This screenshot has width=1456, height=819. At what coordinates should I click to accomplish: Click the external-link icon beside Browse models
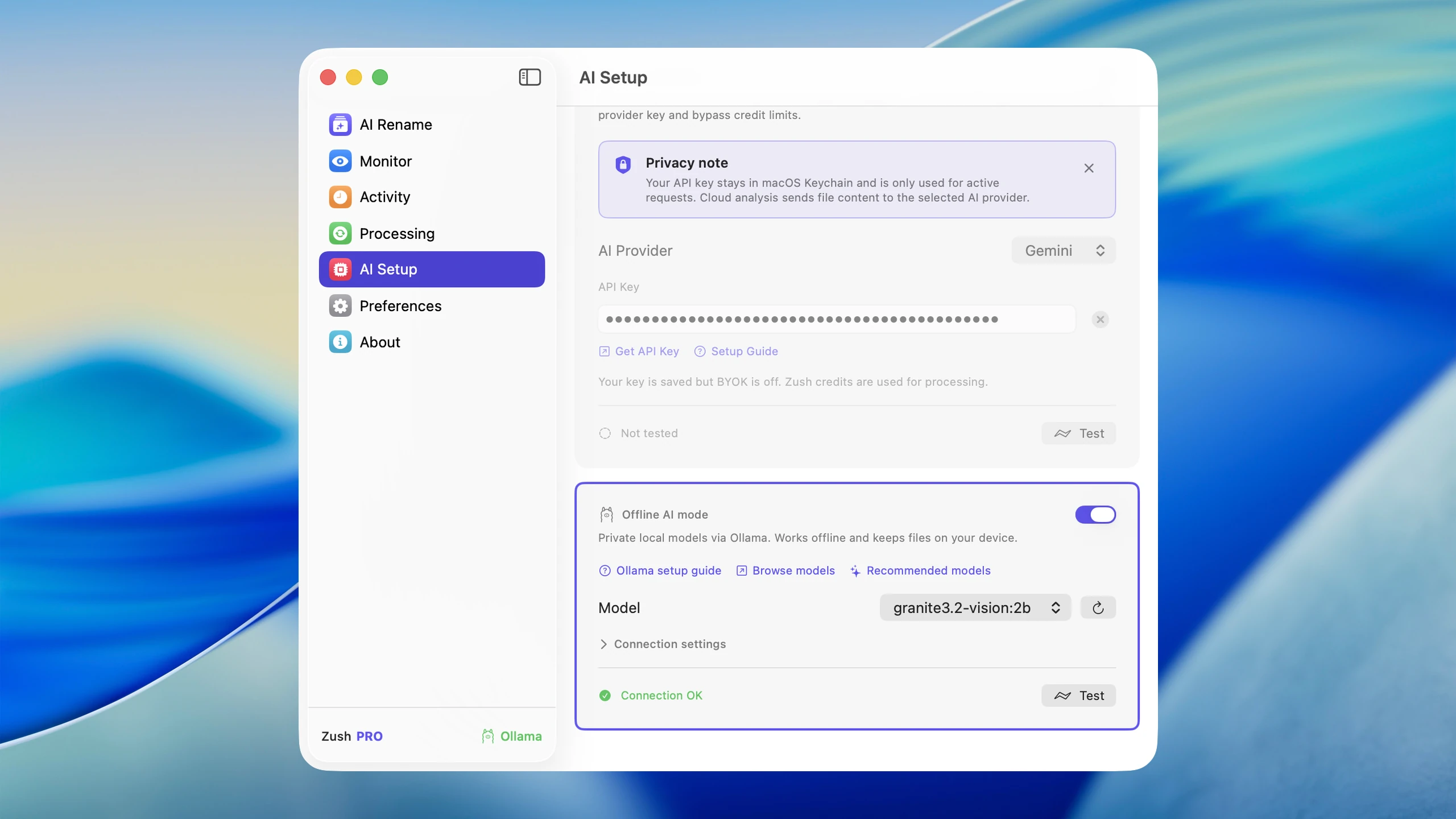(x=742, y=570)
